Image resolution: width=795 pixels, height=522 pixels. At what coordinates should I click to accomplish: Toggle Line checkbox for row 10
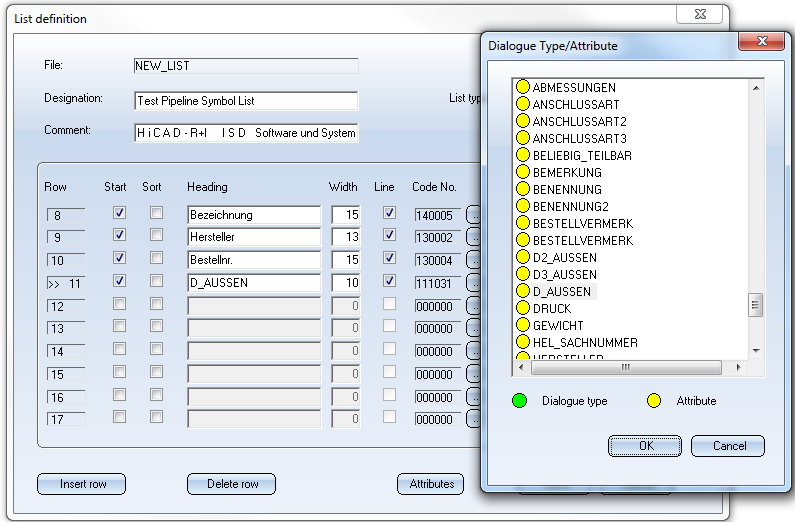tap(389, 258)
